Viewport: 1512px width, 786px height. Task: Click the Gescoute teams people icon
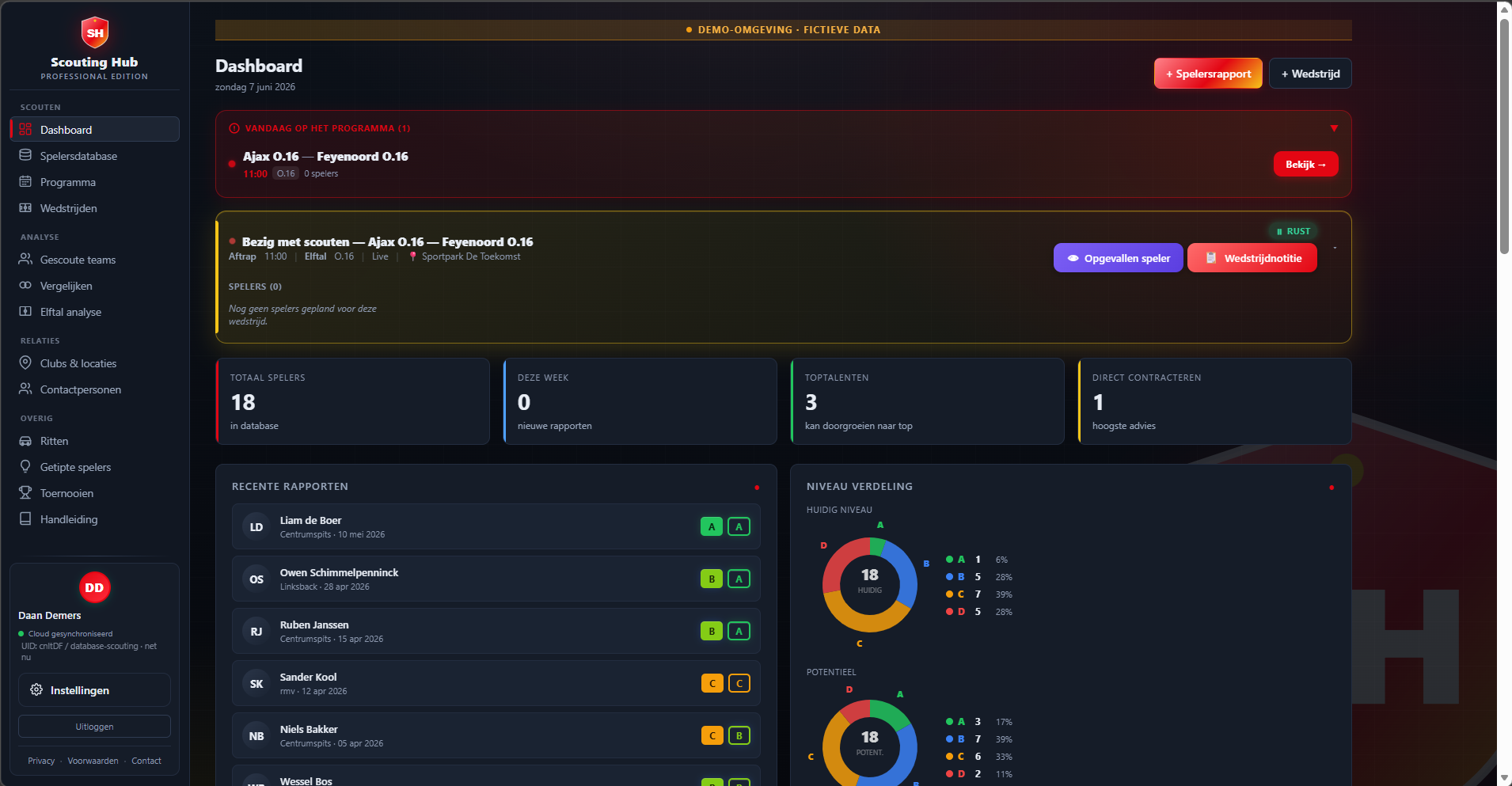25,260
